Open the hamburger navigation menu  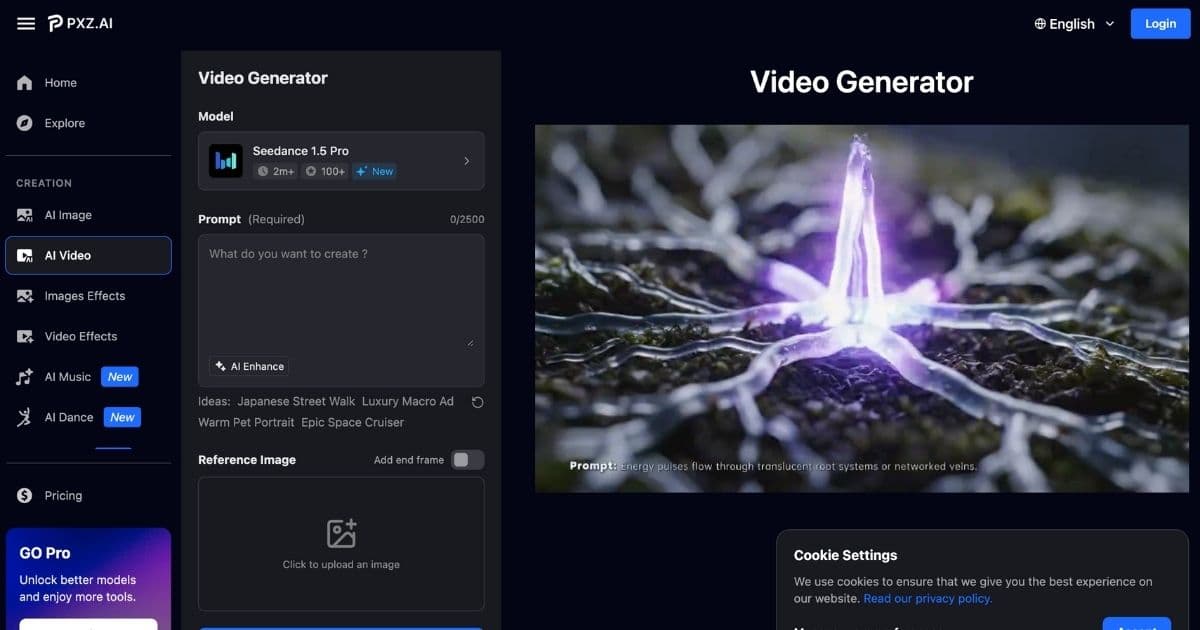pos(26,23)
